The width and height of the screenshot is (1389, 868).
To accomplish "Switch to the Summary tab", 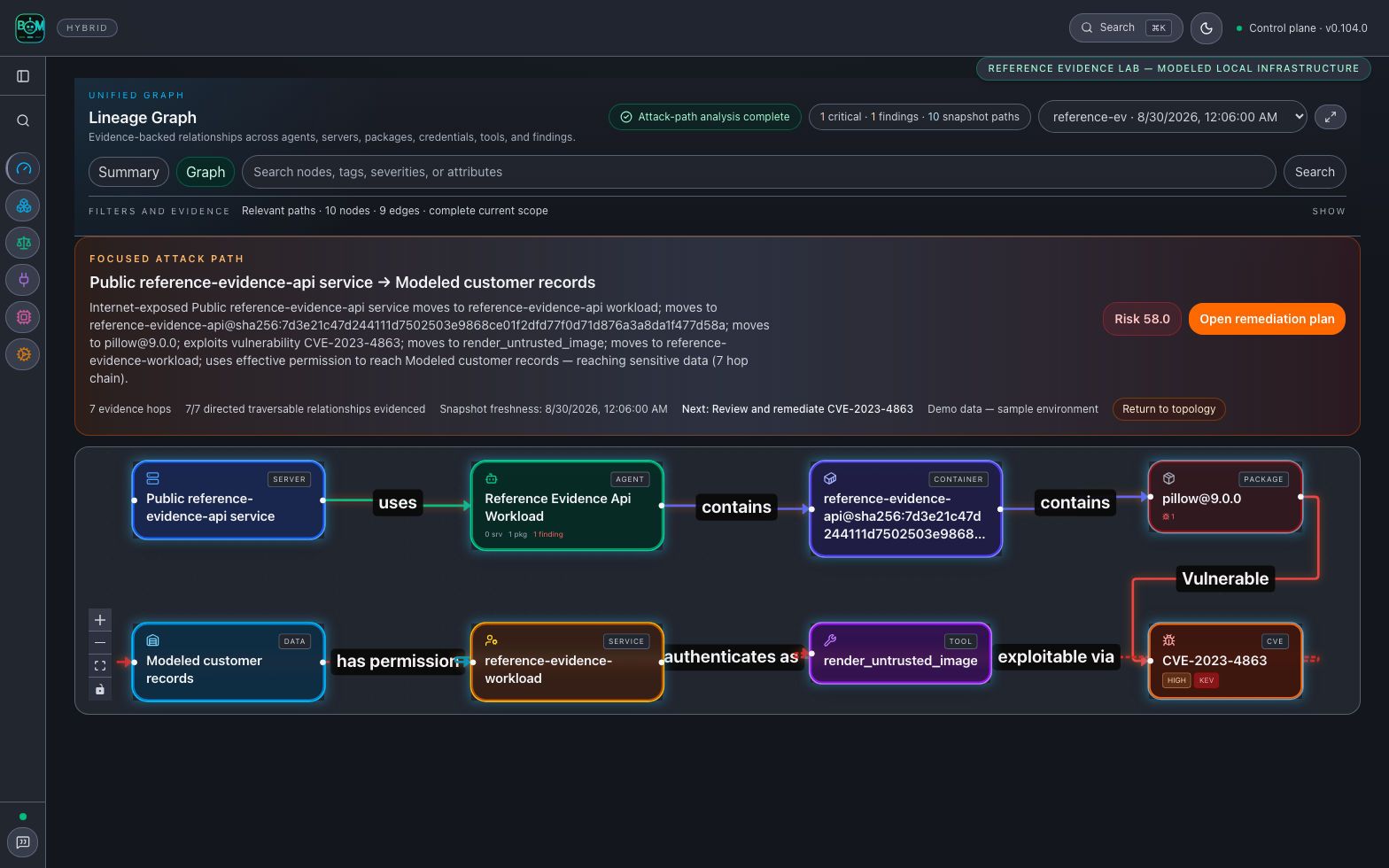I will point(128,172).
